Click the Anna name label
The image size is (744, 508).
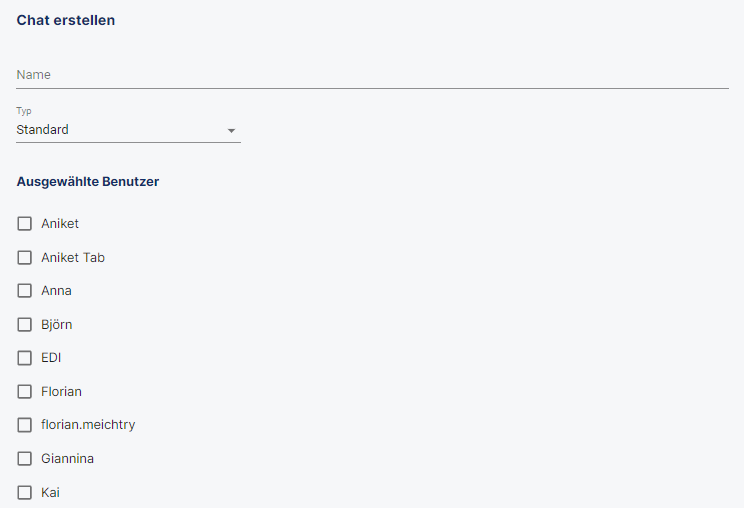pyautogui.click(x=56, y=291)
